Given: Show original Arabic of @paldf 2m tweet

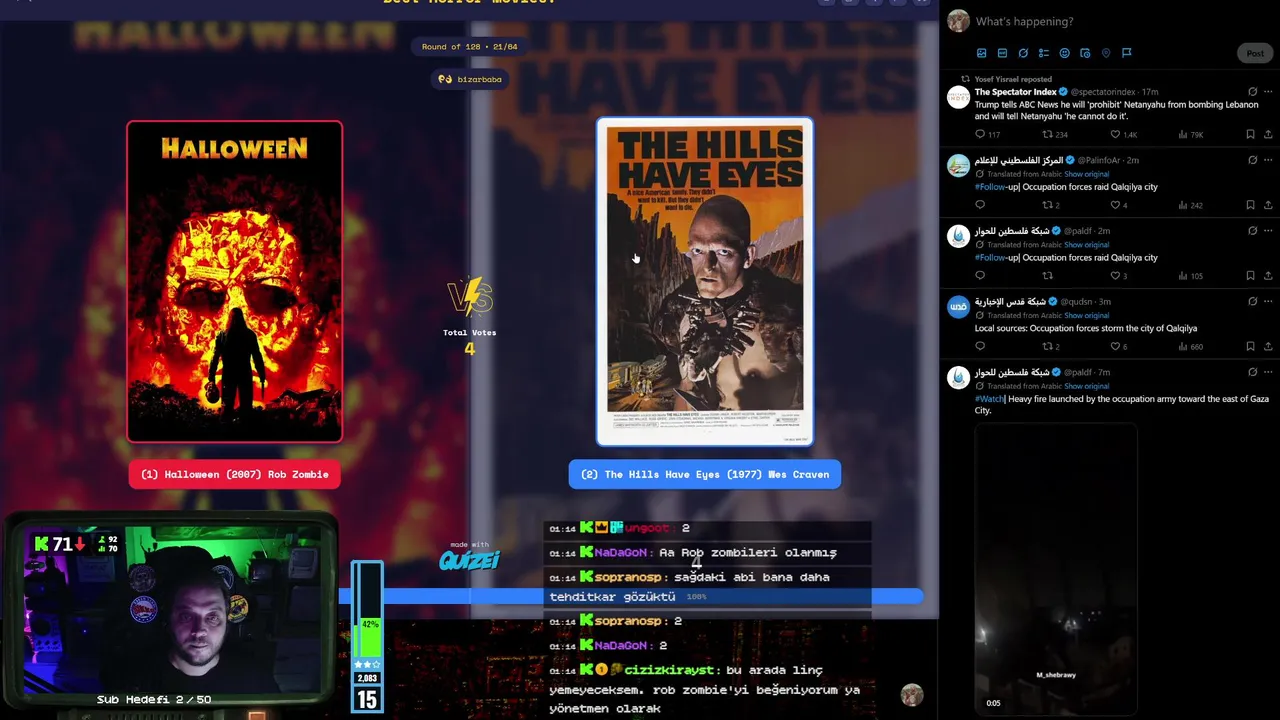Looking at the screenshot, I should point(1086,245).
